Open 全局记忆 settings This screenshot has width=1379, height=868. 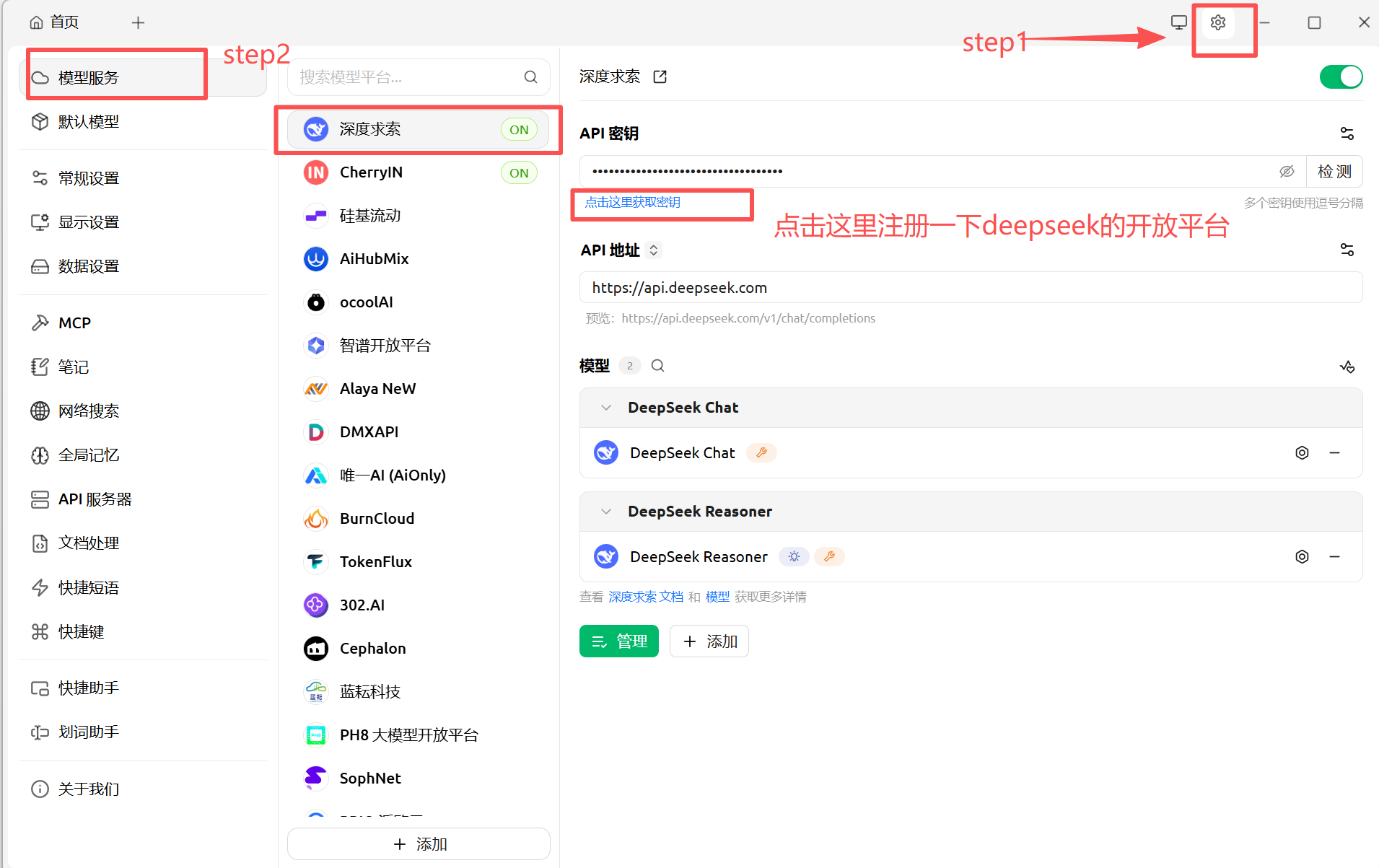[x=143, y=455]
